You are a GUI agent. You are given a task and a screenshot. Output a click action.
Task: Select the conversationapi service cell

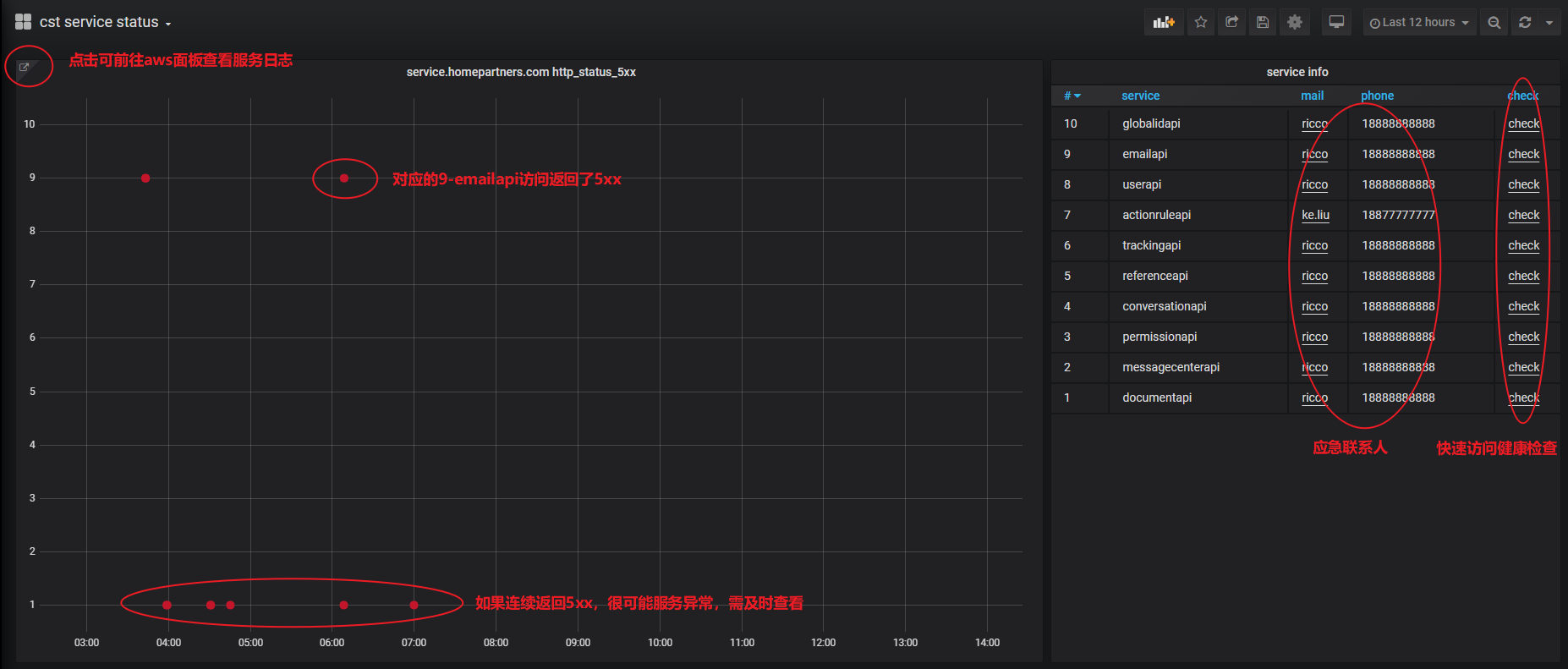(x=1198, y=306)
